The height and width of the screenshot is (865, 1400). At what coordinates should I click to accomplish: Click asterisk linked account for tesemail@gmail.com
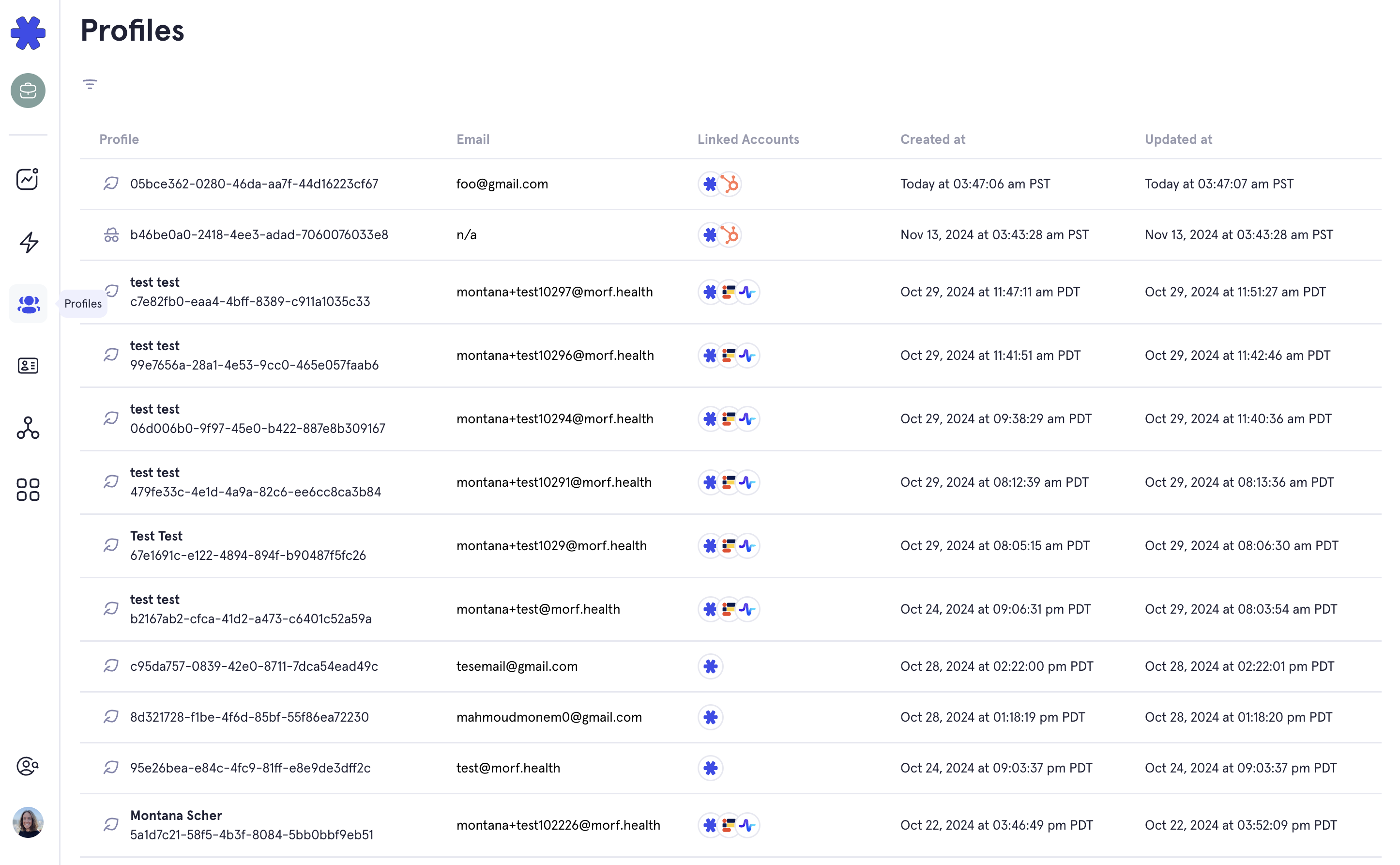(x=711, y=666)
